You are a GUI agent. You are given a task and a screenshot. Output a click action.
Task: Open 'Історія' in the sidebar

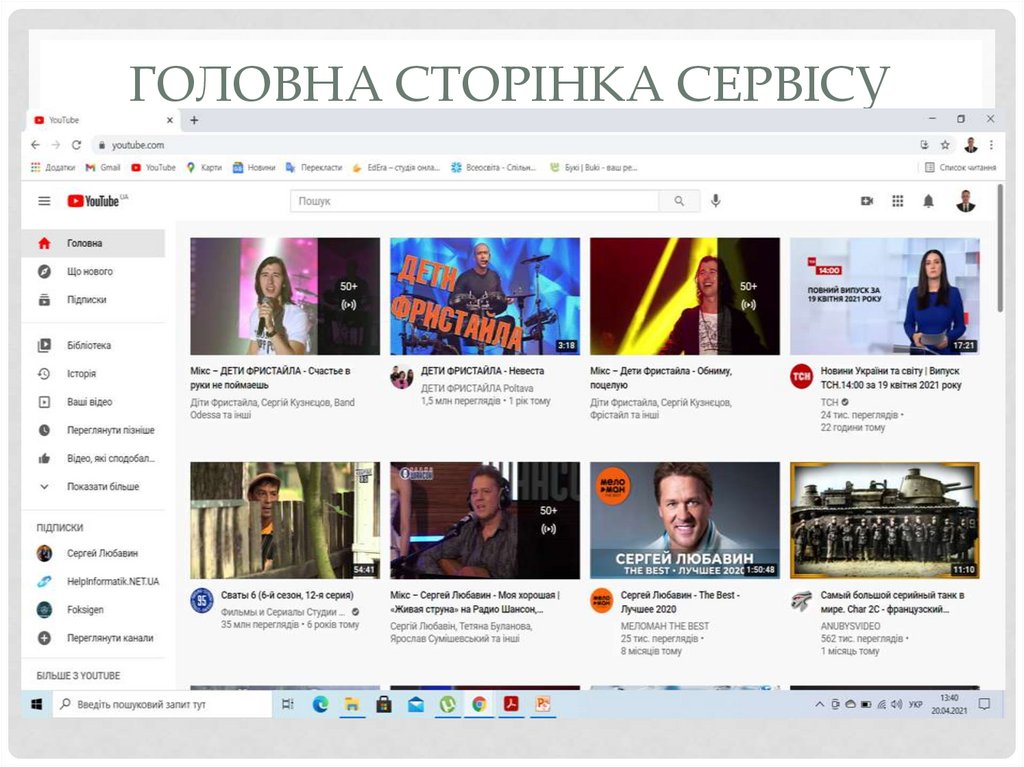(x=82, y=374)
